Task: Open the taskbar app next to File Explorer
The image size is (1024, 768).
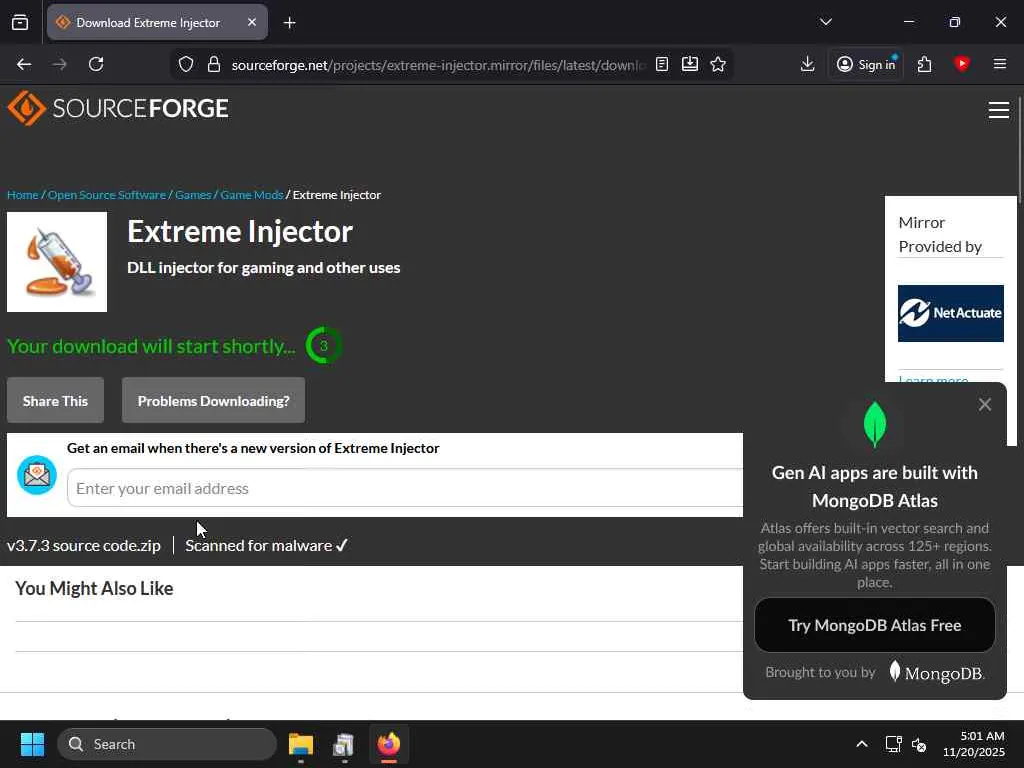Action: tap(344, 744)
